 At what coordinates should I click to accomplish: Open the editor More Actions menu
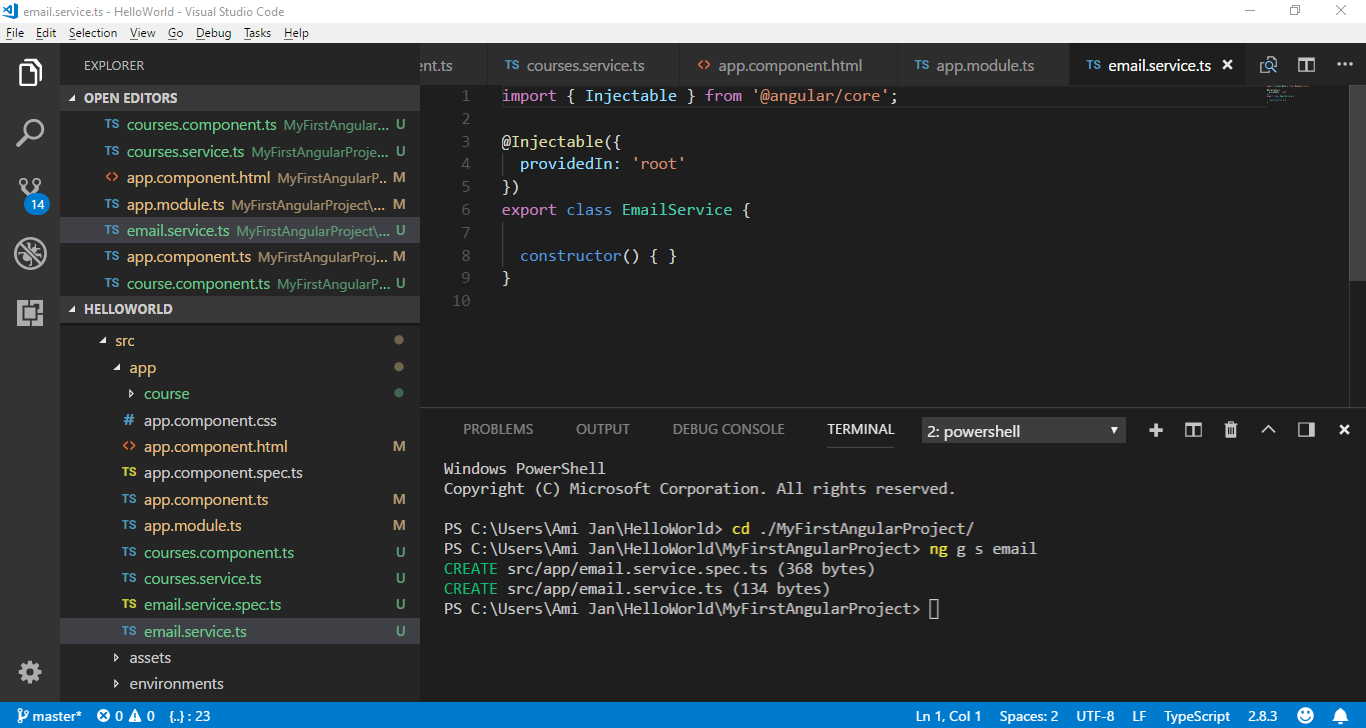tap(1343, 65)
